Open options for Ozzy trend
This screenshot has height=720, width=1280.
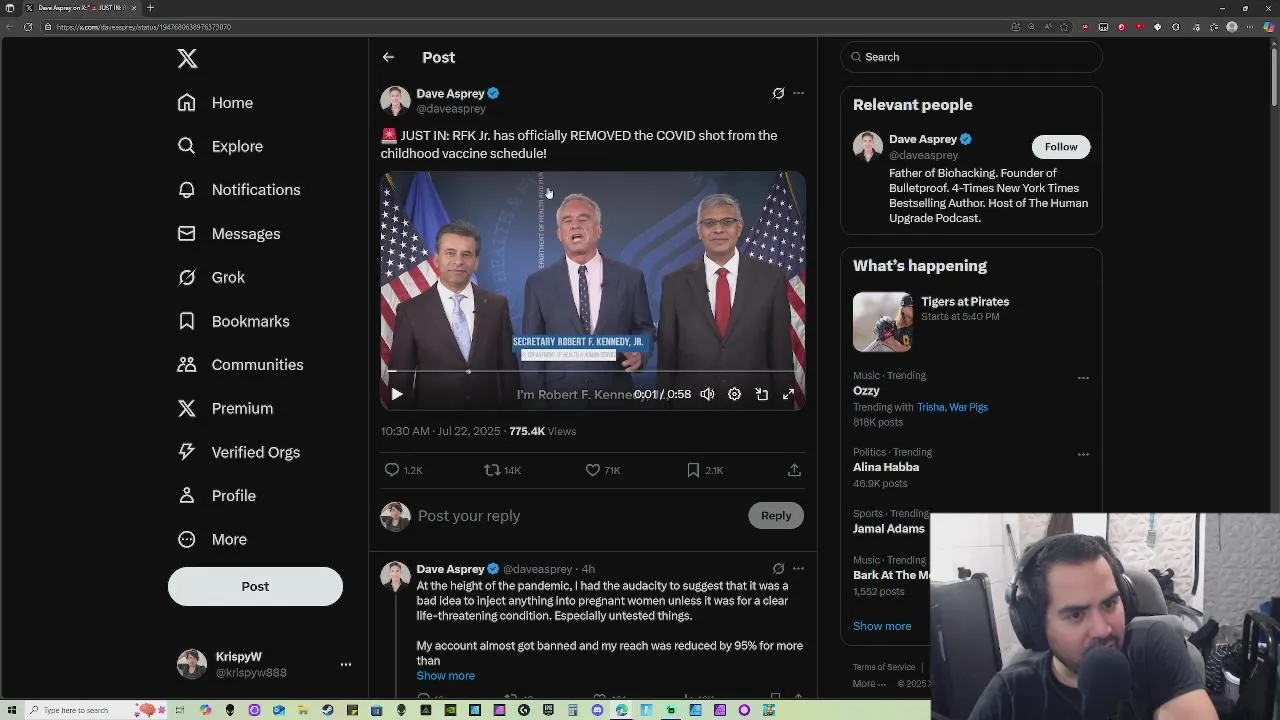(1083, 378)
